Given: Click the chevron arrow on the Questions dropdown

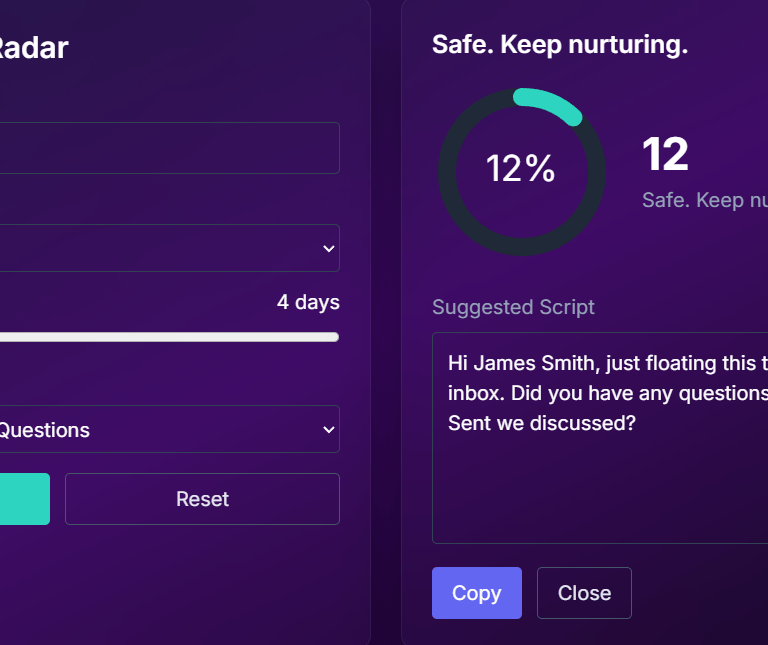Looking at the screenshot, I should point(328,430).
